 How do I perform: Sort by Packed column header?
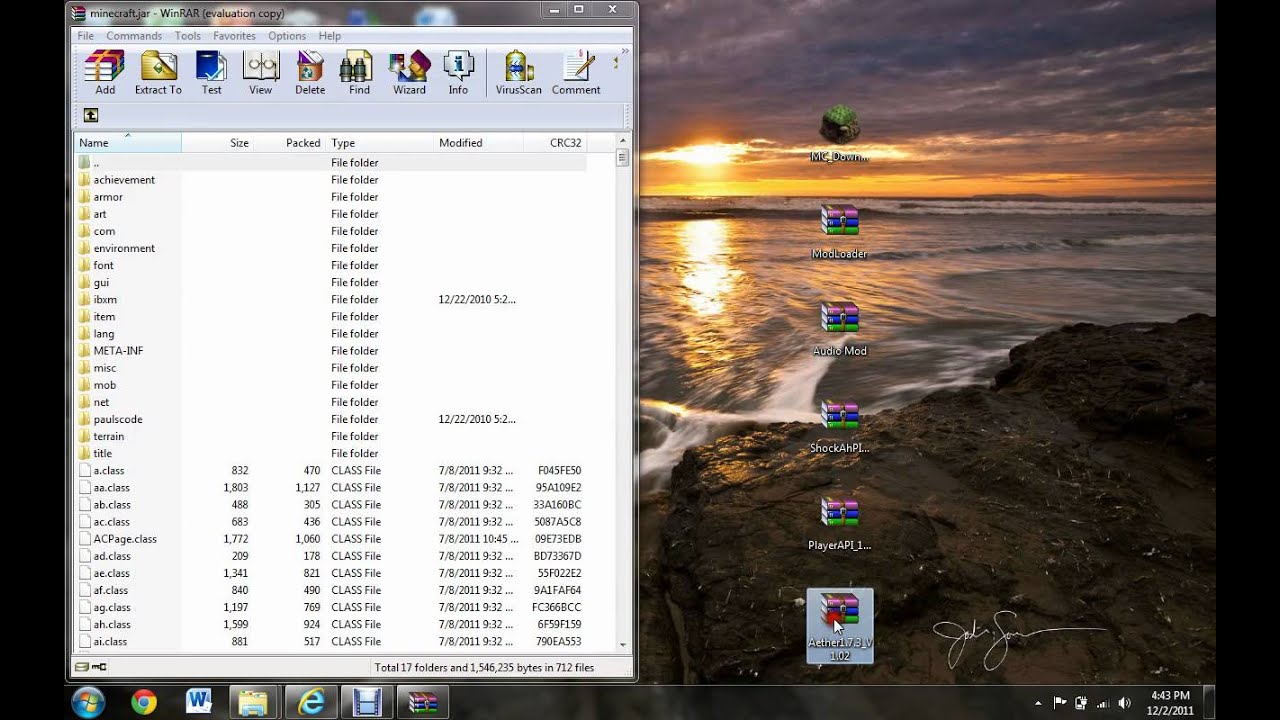(x=290, y=143)
